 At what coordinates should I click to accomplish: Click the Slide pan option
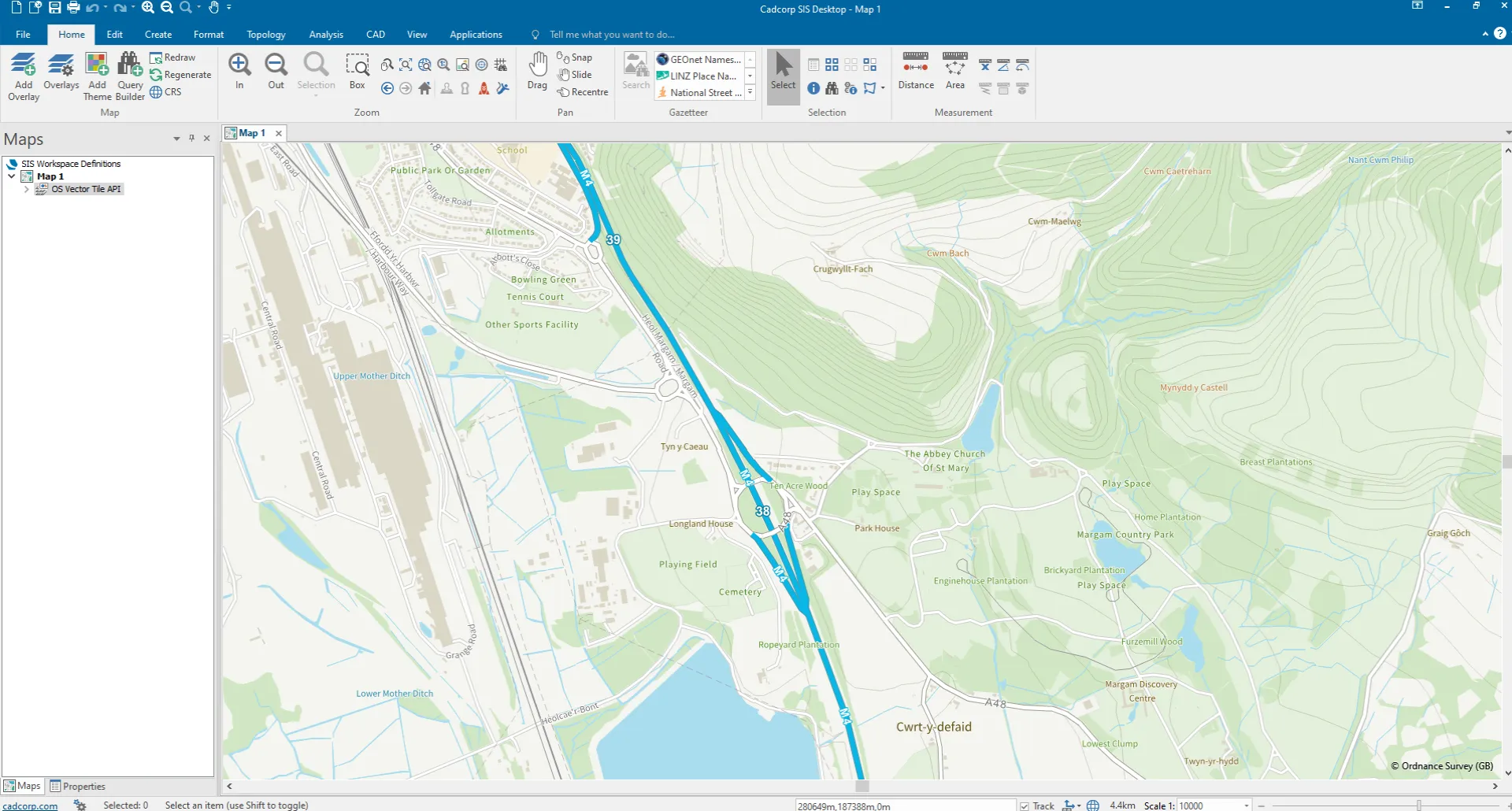(574, 75)
